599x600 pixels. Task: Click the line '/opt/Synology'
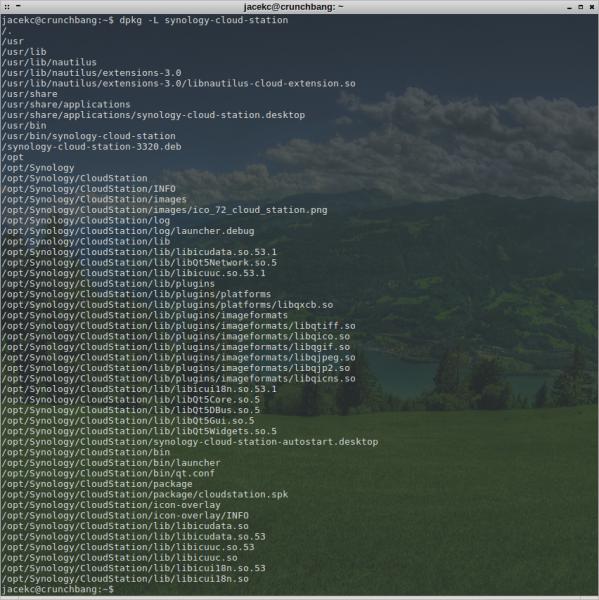tap(38, 168)
